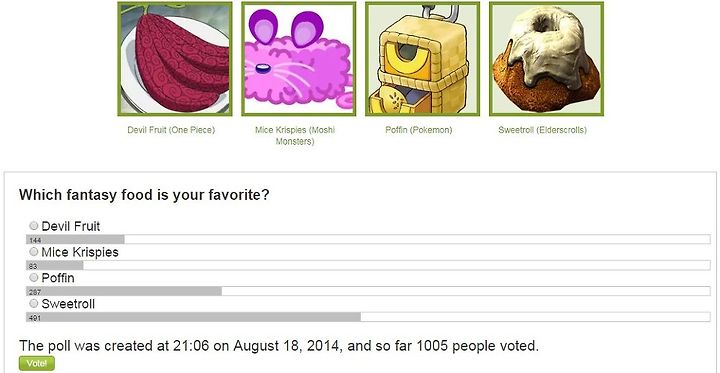The width and height of the screenshot is (720, 373).
Task: Select the Poffin radio button
Action: click(x=34, y=277)
